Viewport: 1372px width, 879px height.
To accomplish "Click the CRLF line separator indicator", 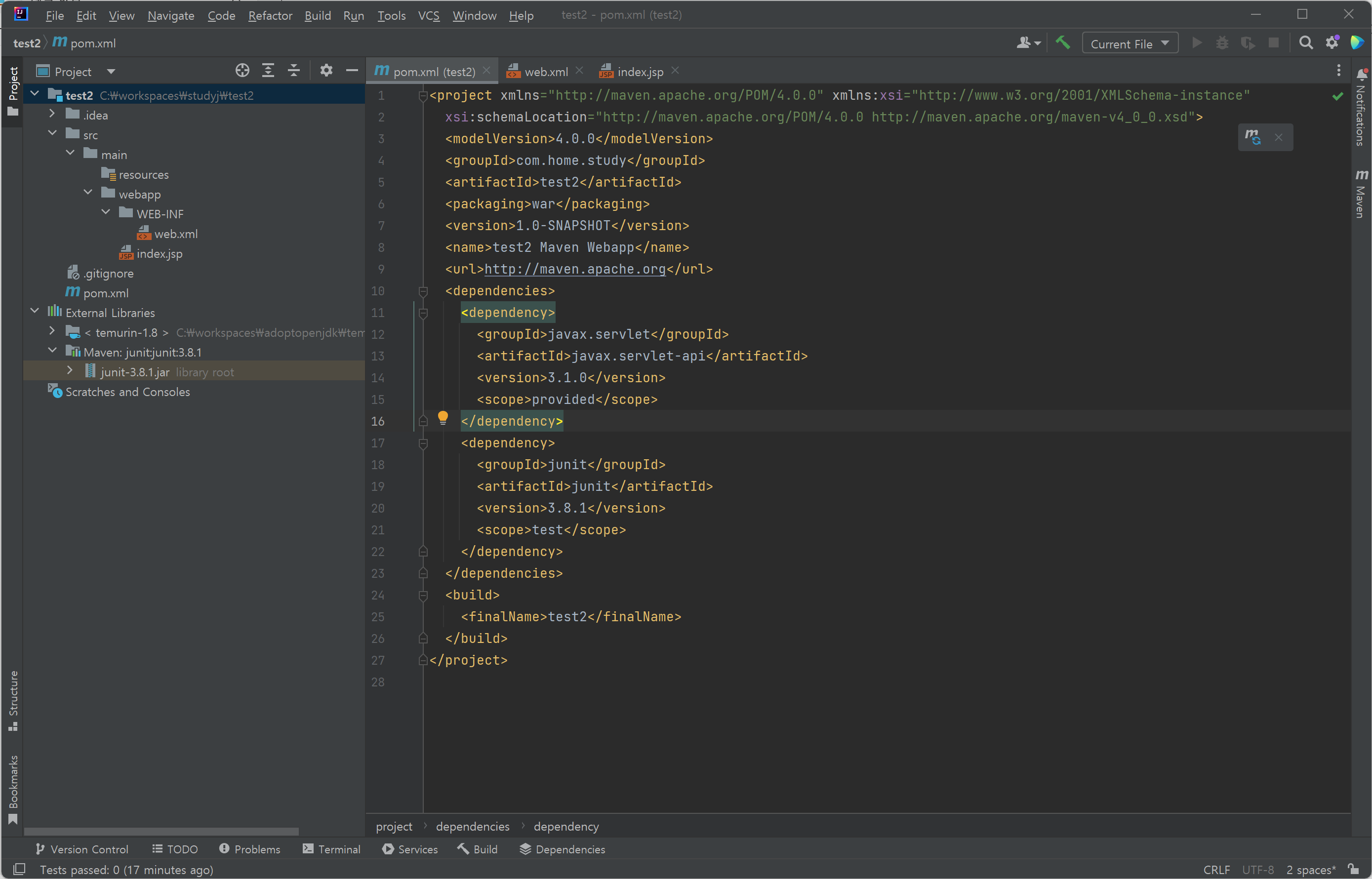I will coord(1216,869).
